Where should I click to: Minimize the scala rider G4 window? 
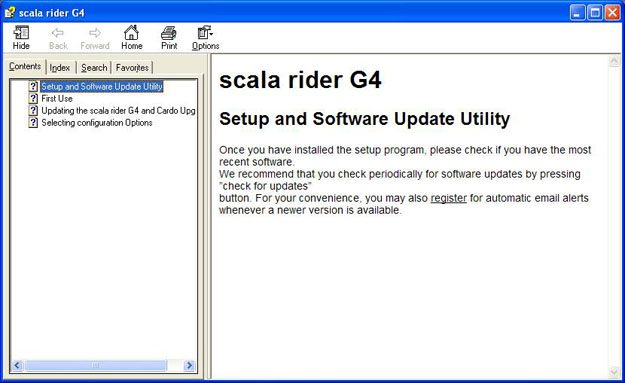click(577, 13)
